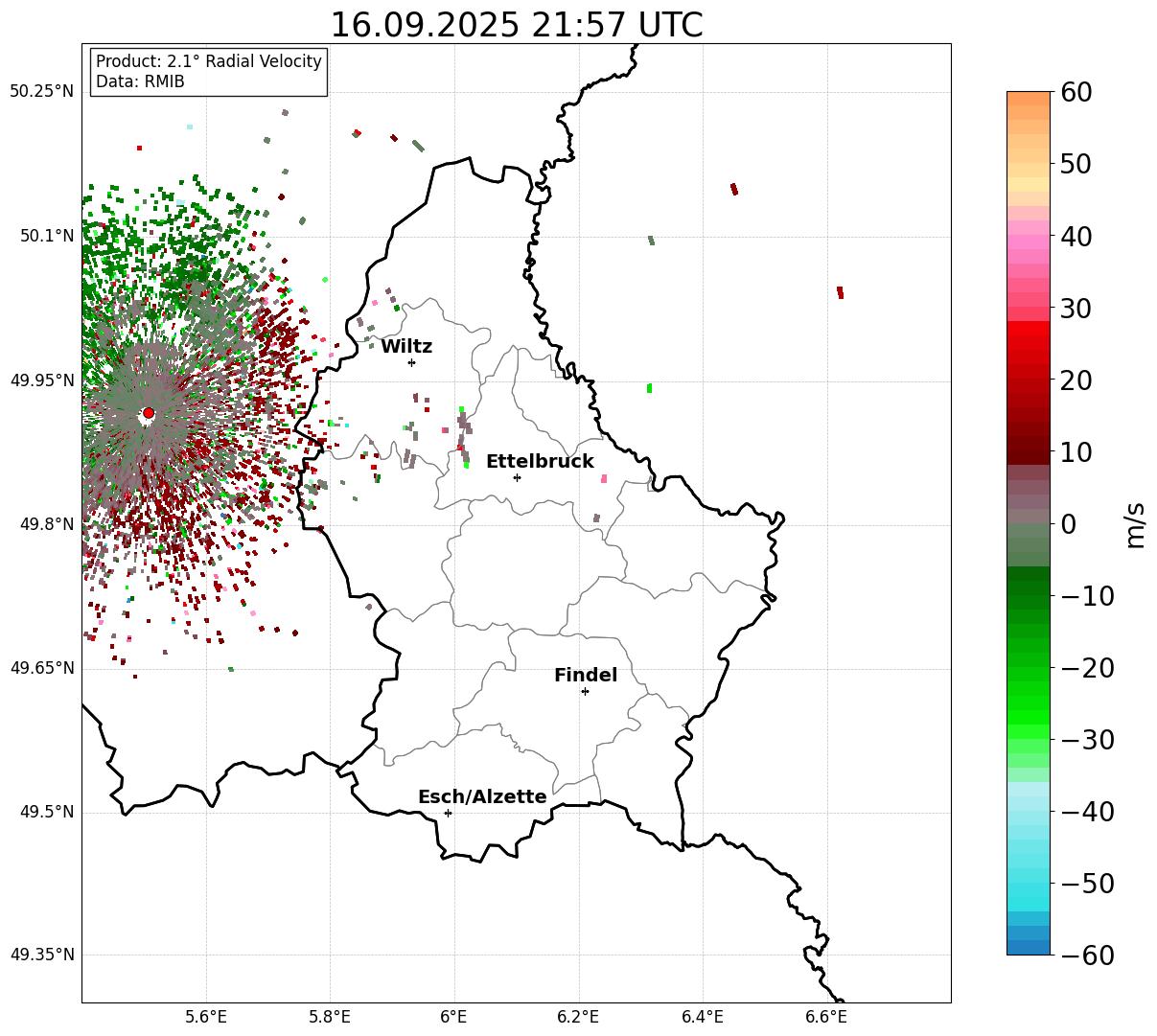Click the −10 tick on the colorbar

click(x=1086, y=595)
